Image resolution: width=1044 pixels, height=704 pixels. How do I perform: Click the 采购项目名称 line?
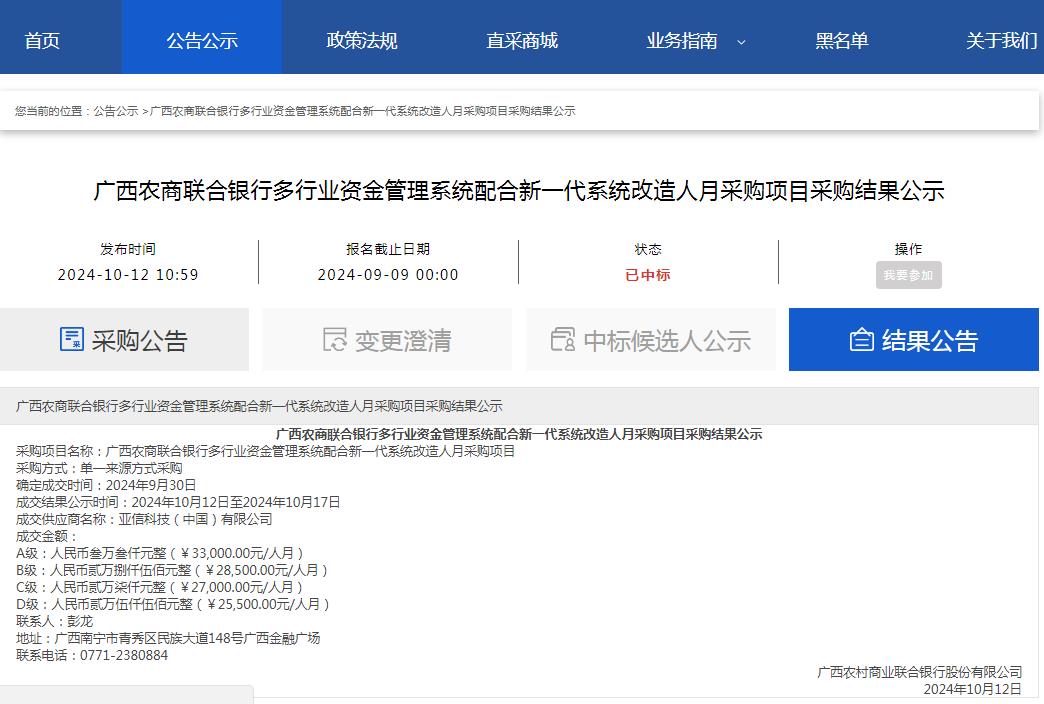(x=265, y=451)
